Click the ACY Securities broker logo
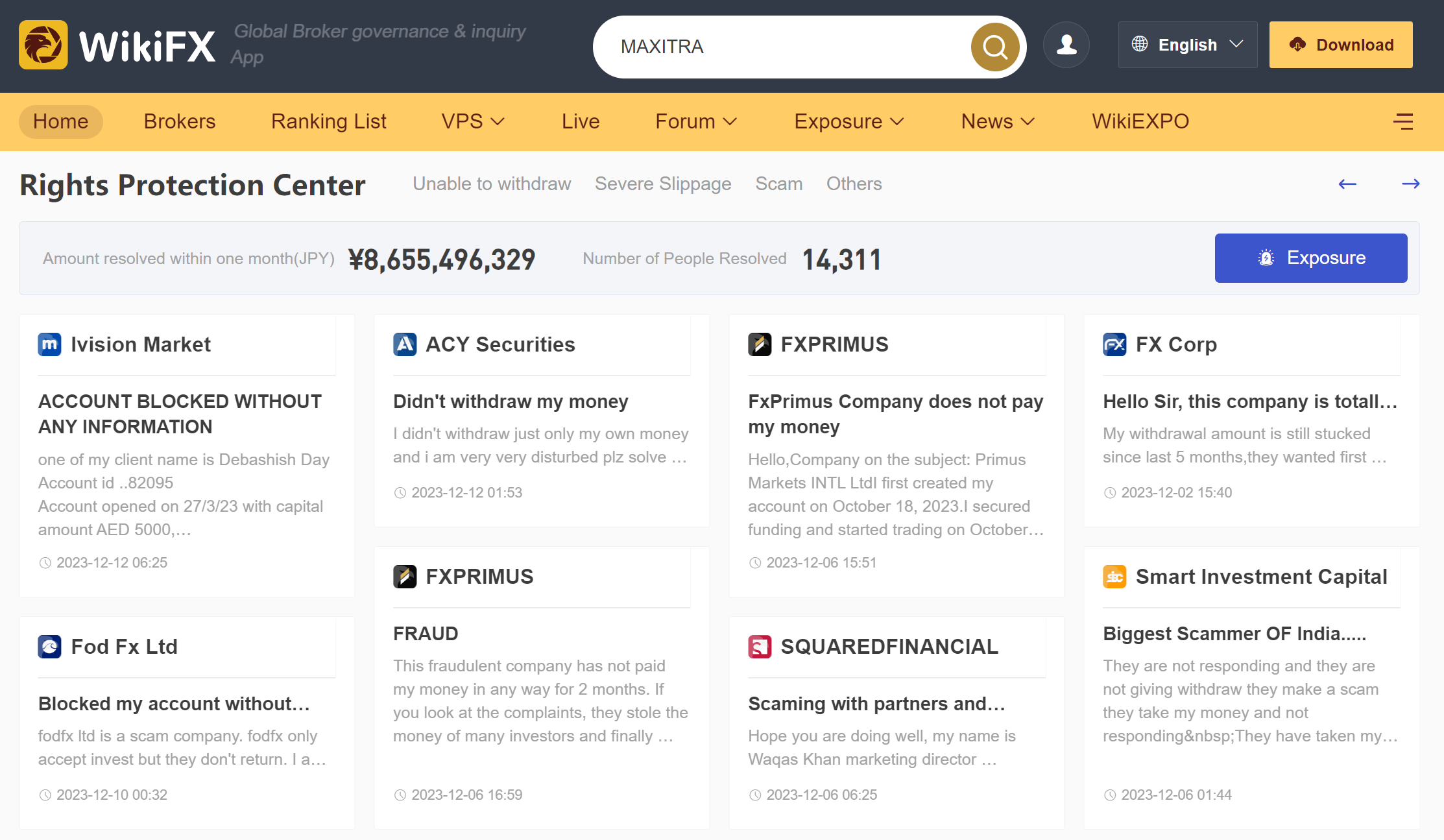Image resolution: width=1444 pixels, height=840 pixels. pyautogui.click(x=405, y=344)
